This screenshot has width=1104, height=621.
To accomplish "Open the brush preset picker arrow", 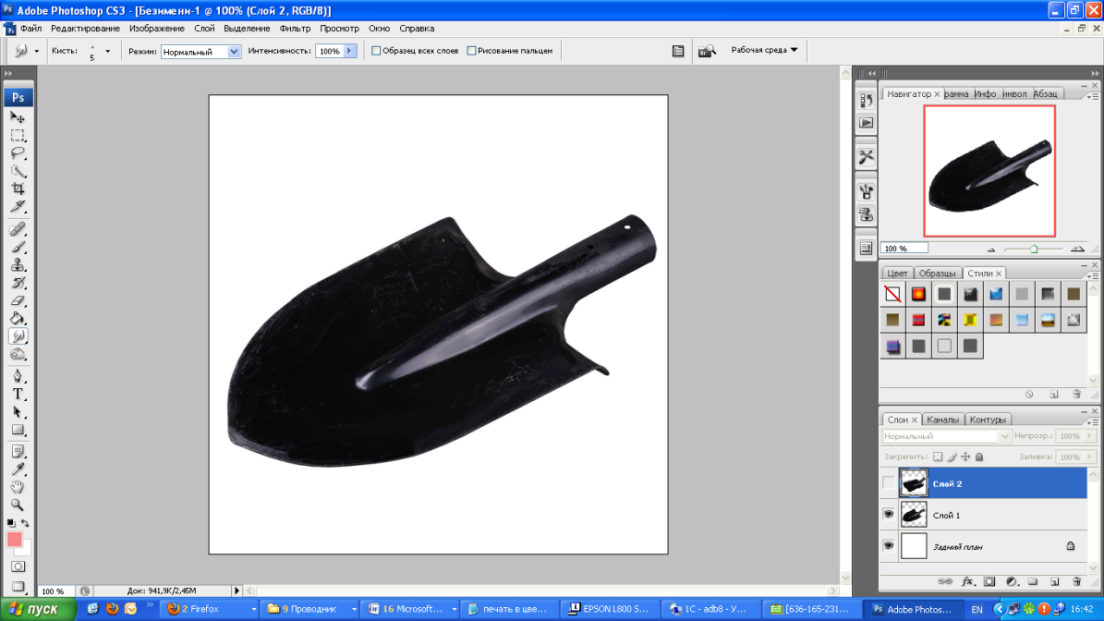I will point(108,51).
